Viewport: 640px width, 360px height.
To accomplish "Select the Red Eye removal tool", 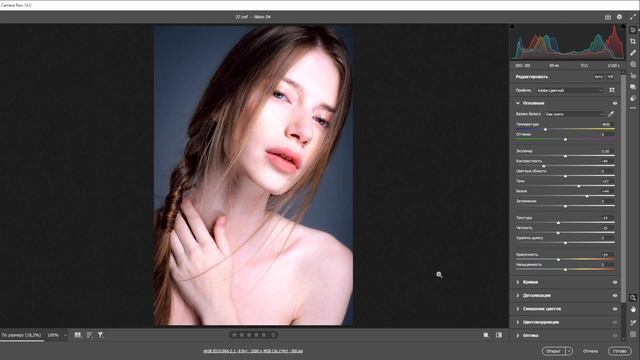I will pos(633,76).
